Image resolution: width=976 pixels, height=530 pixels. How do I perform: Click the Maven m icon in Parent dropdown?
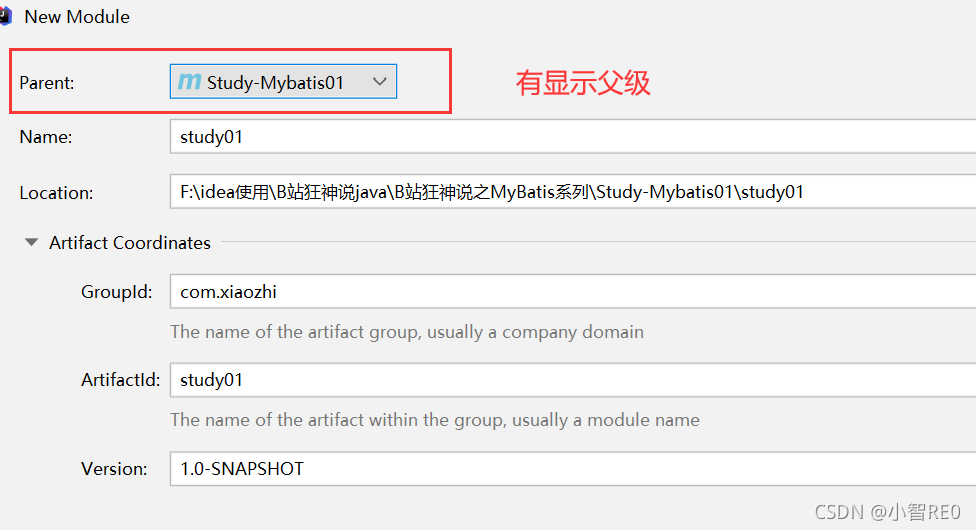[189, 82]
